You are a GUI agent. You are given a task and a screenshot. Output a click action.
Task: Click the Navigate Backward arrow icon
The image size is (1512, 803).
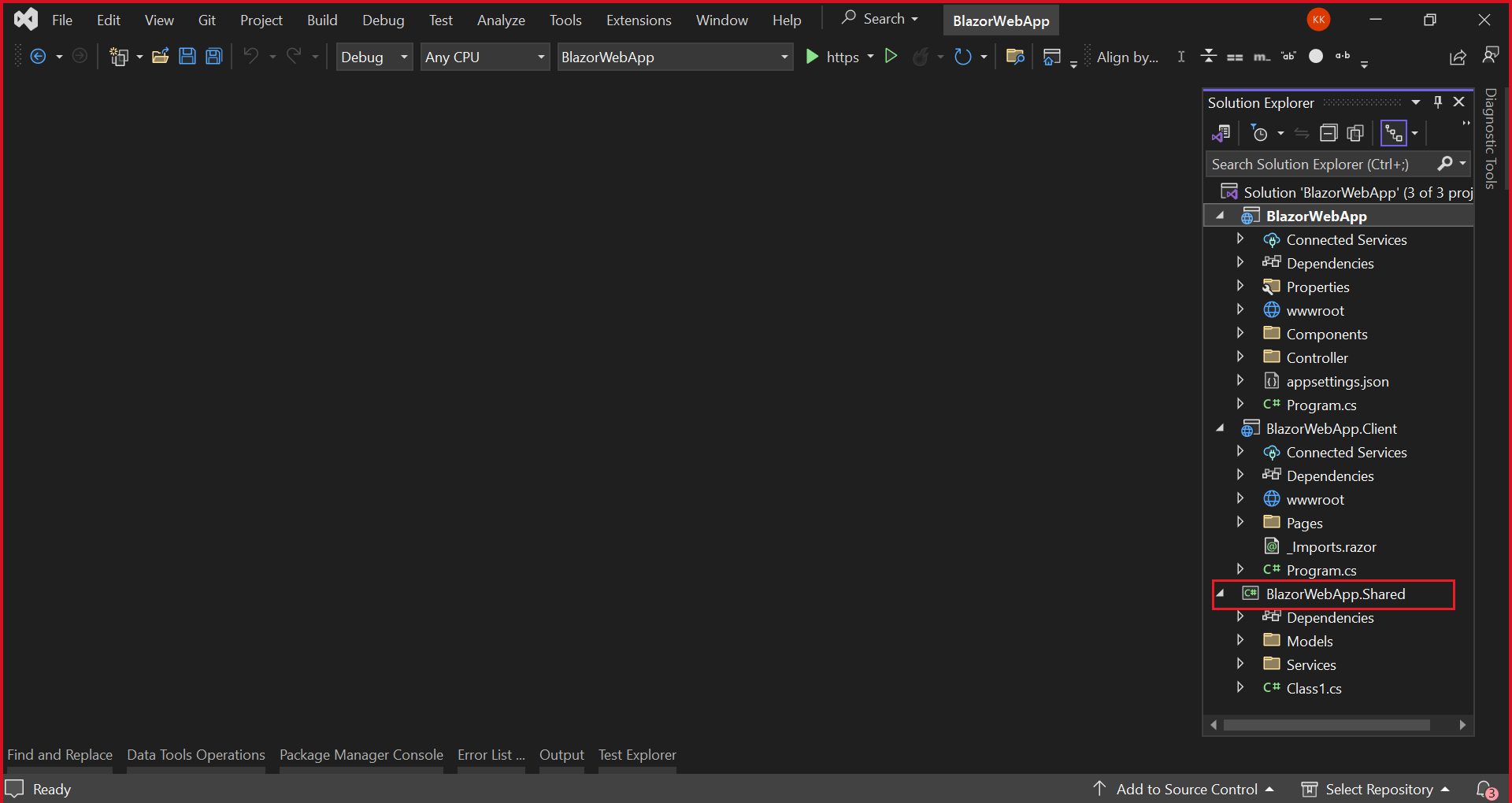coord(38,57)
